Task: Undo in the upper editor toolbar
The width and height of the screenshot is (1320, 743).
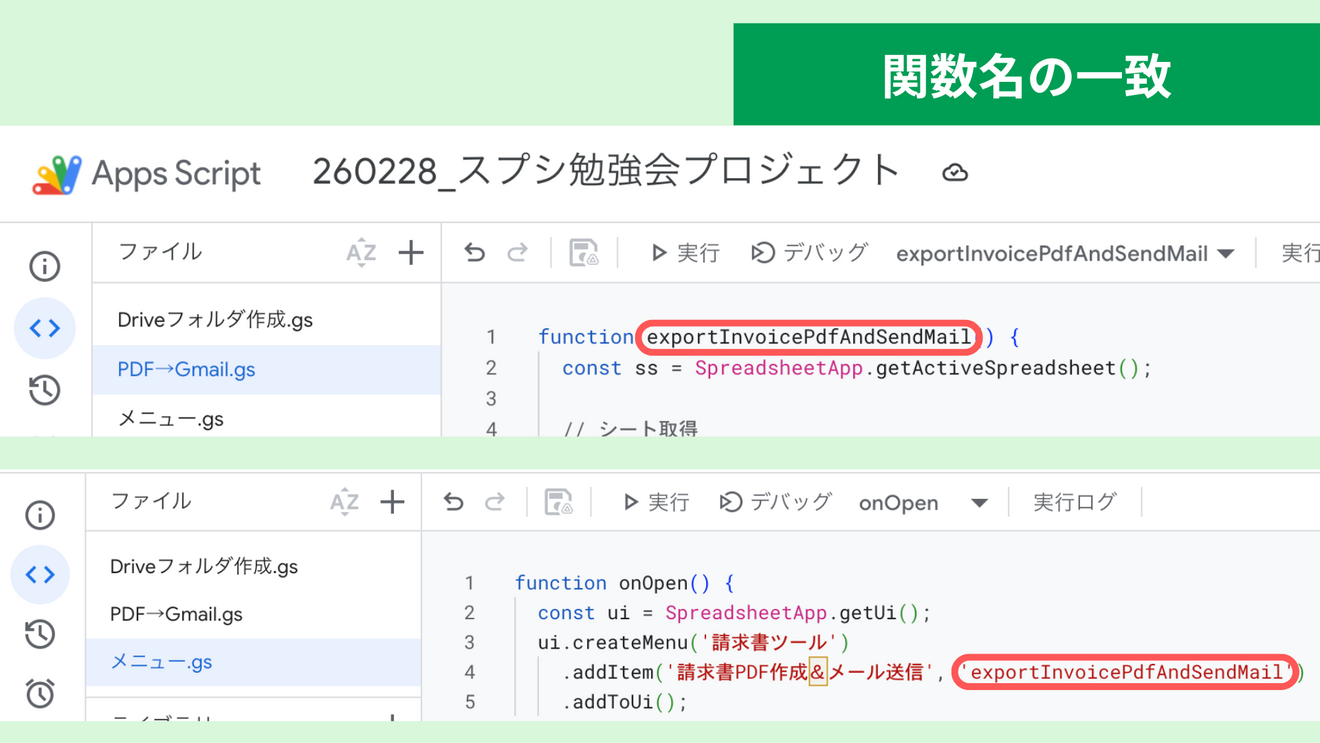Action: click(x=475, y=253)
